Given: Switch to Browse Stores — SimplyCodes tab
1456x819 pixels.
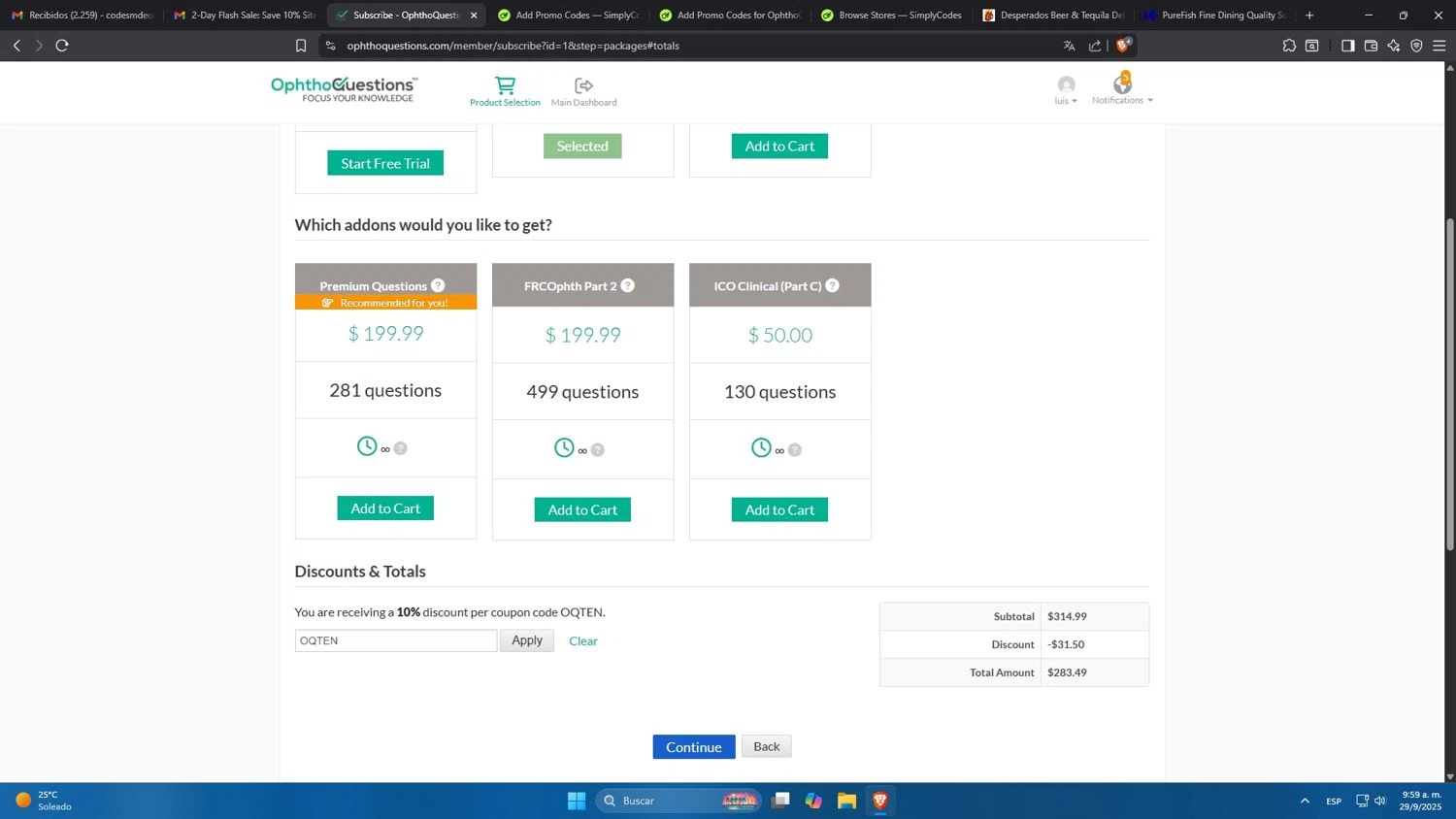Looking at the screenshot, I should point(891,15).
